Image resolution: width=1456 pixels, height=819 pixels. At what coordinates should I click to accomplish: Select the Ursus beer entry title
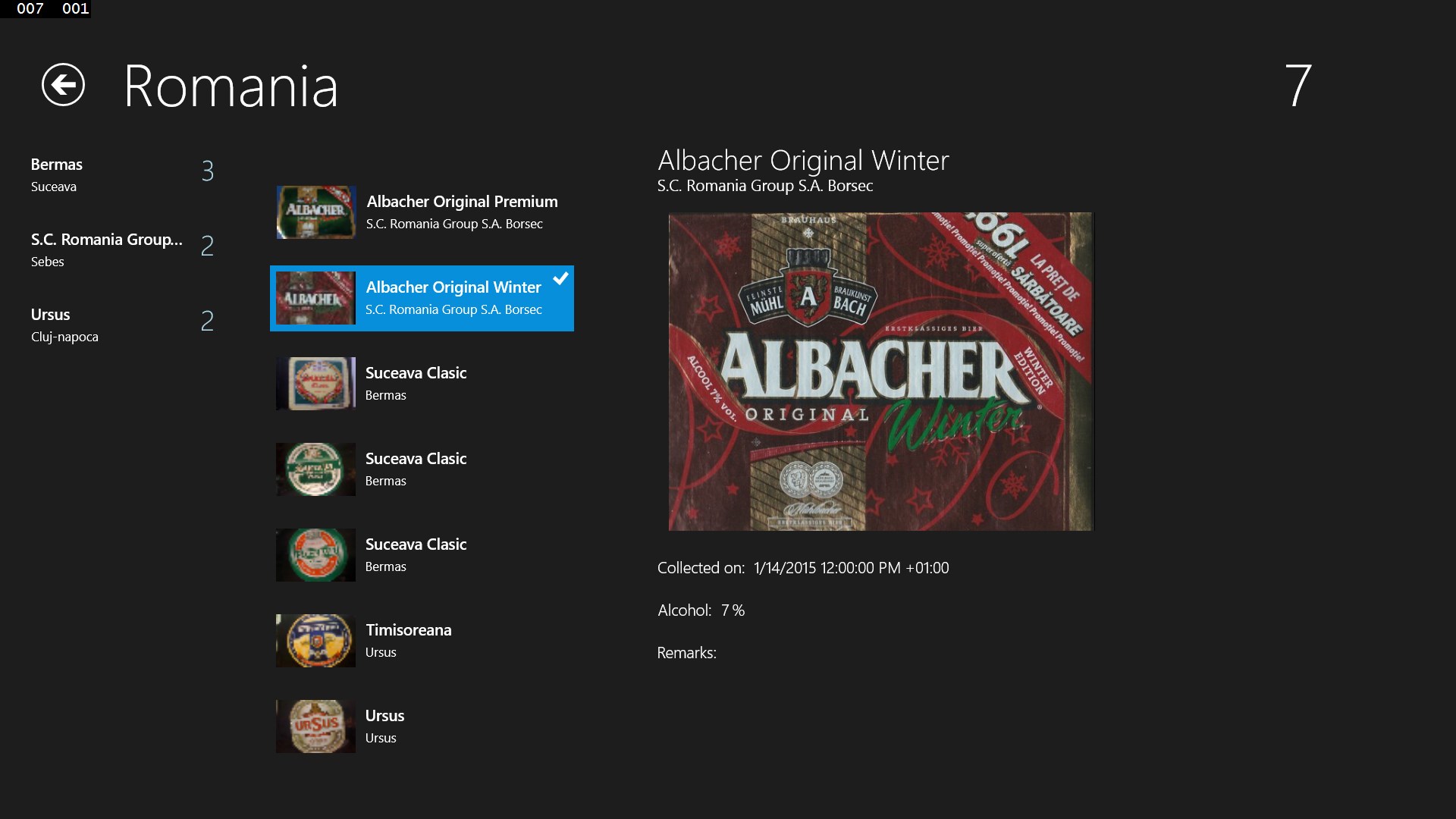coord(384,716)
